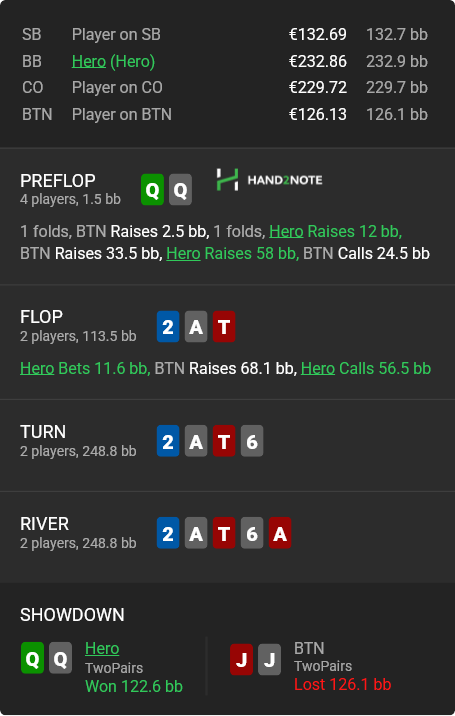The width and height of the screenshot is (455, 716).
Task: Click the Lost 126.1 bb result
Action: [x=343, y=684]
